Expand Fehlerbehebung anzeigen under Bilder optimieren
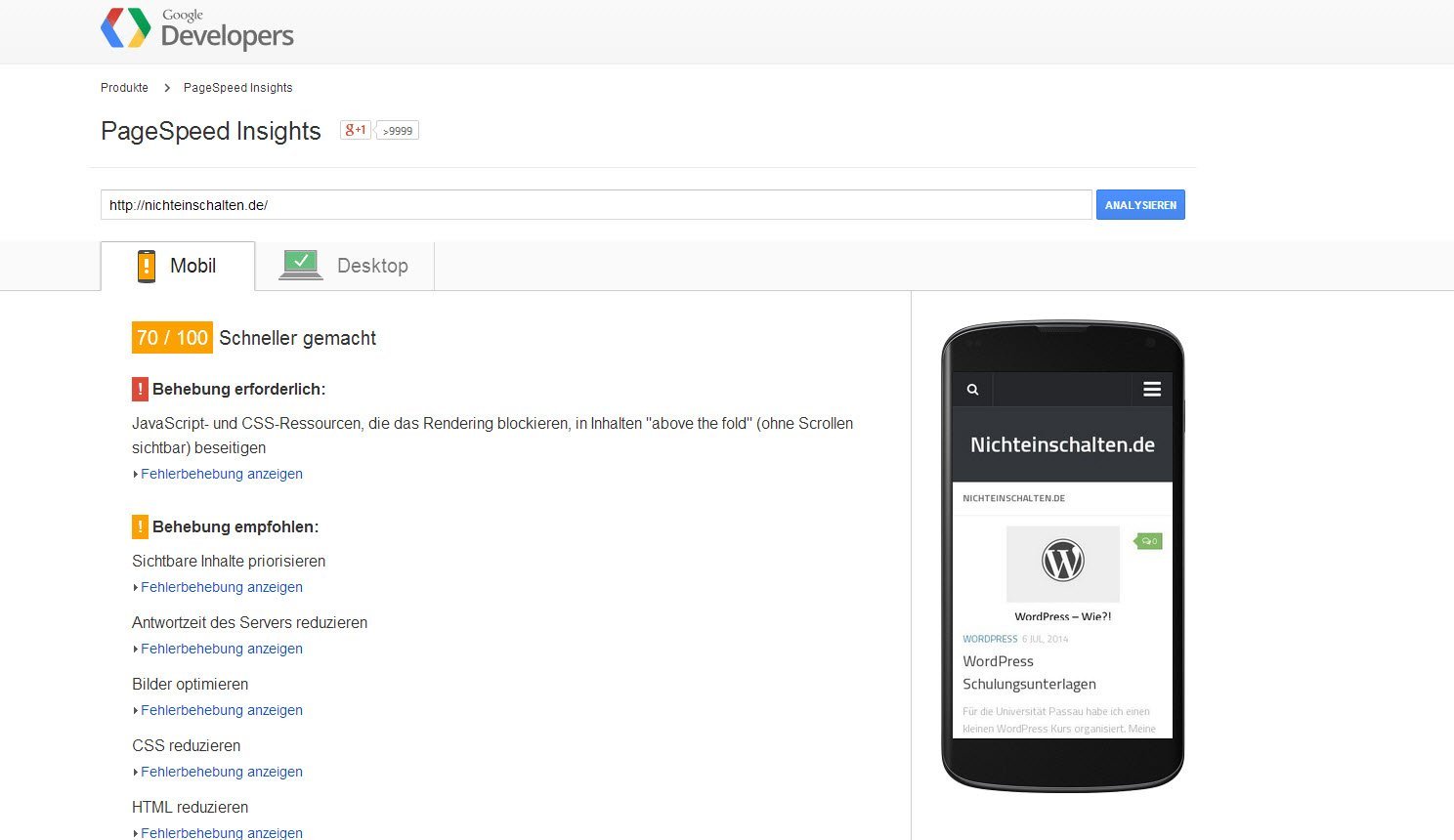The height and width of the screenshot is (840, 1454). [221, 710]
